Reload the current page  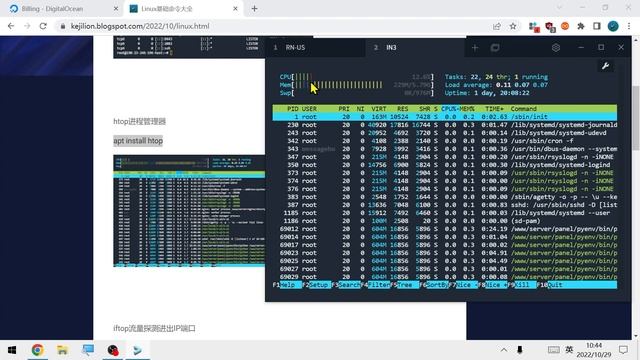(43, 26)
